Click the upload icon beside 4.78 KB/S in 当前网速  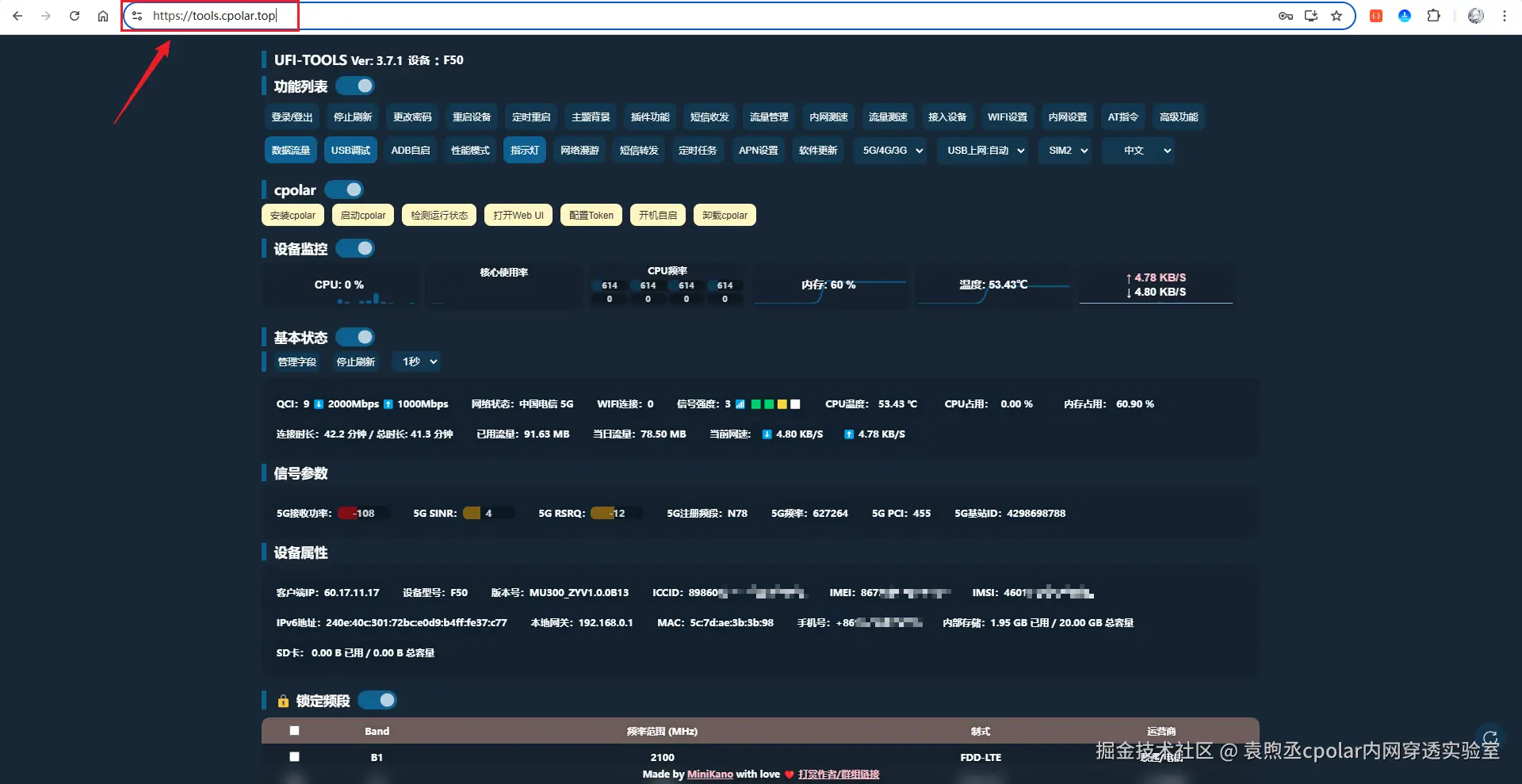pos(849,434)
